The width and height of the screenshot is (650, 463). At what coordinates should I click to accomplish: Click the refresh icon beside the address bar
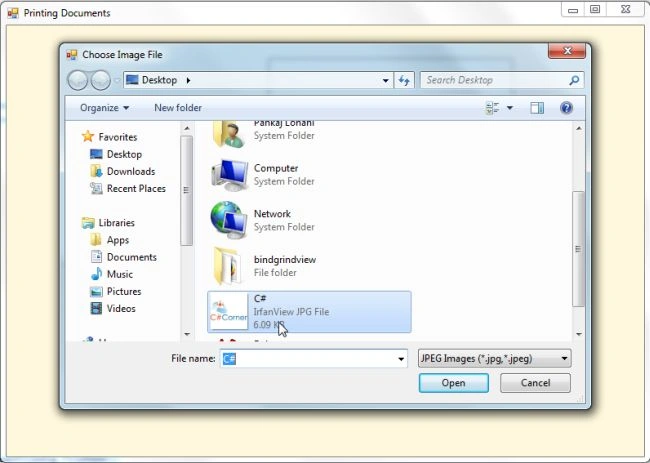404,80
